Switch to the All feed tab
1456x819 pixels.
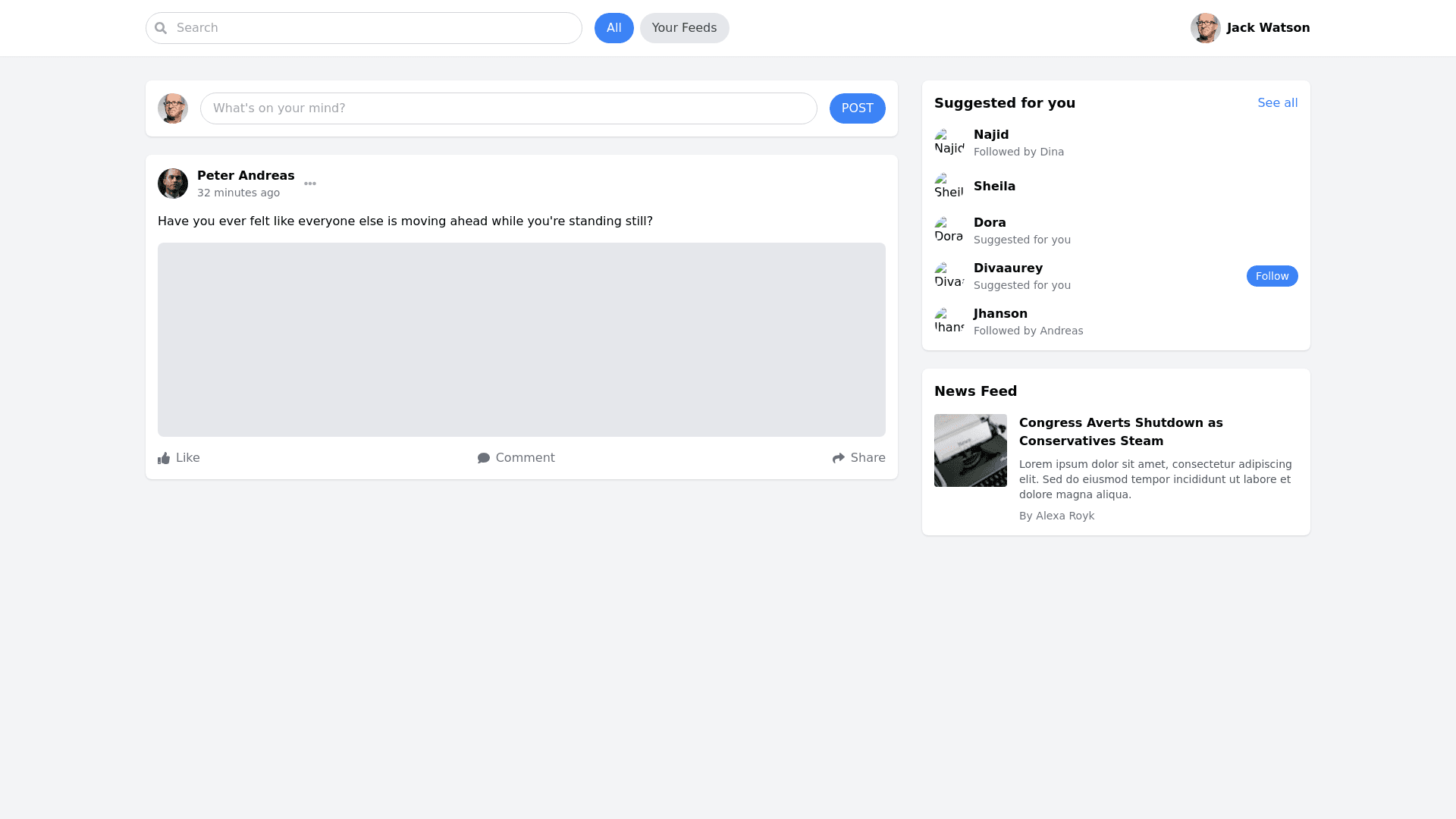pos(613,28)
